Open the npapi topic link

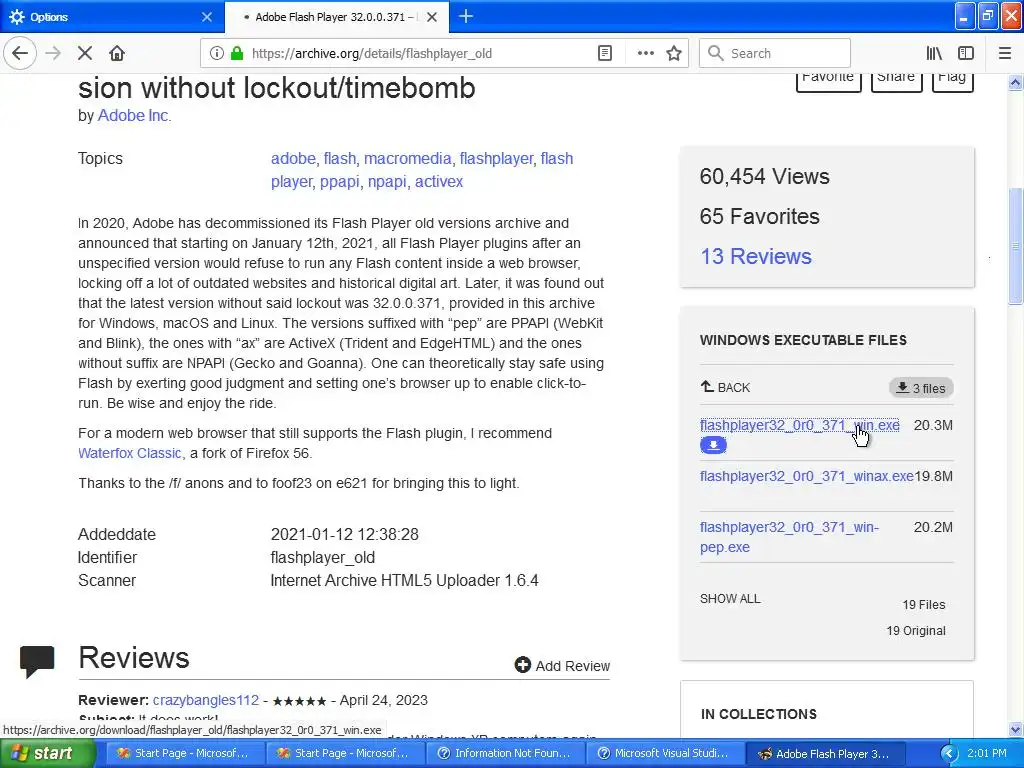[387, 182]
